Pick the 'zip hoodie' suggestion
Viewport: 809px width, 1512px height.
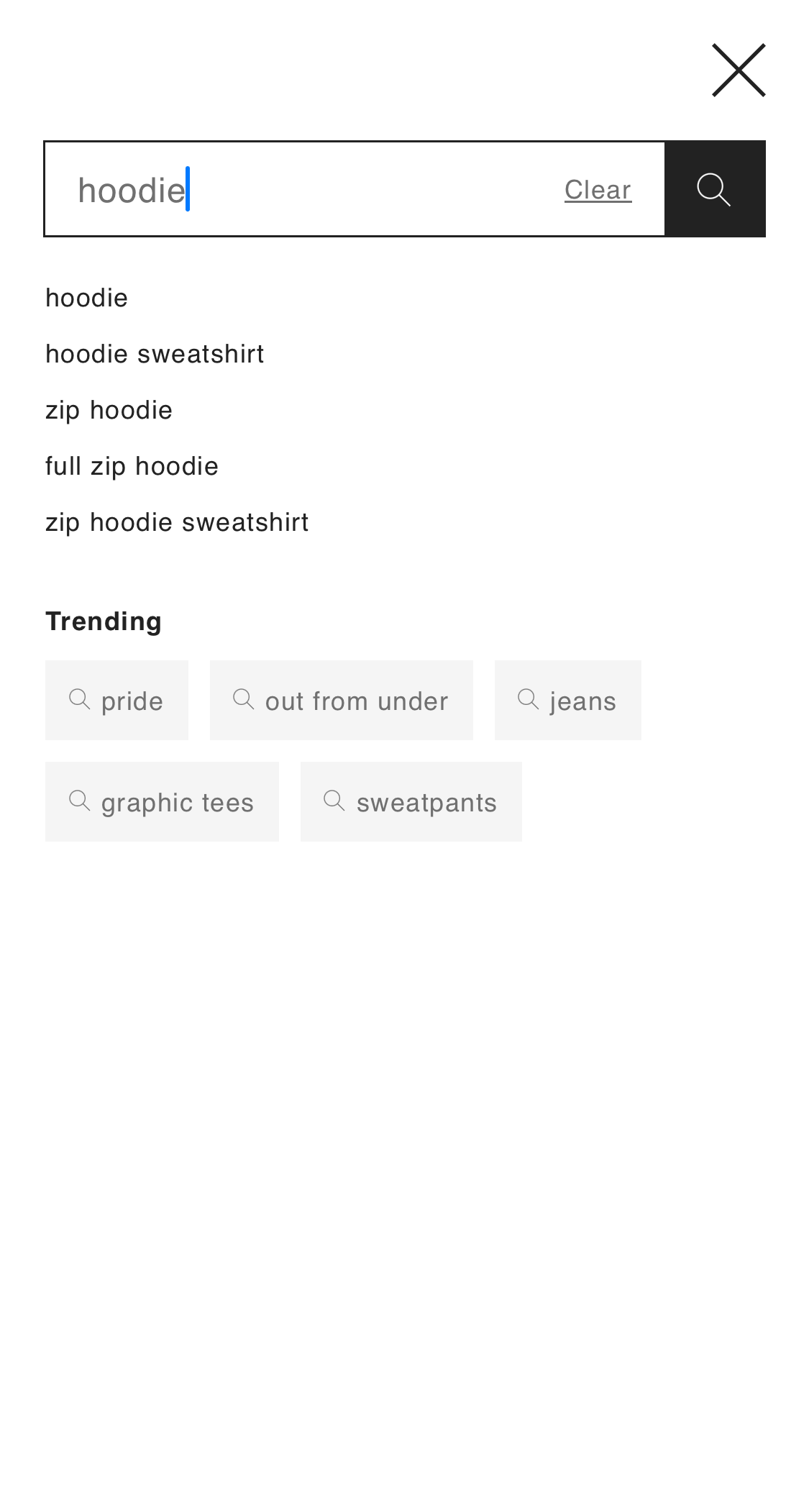[109, 410]
